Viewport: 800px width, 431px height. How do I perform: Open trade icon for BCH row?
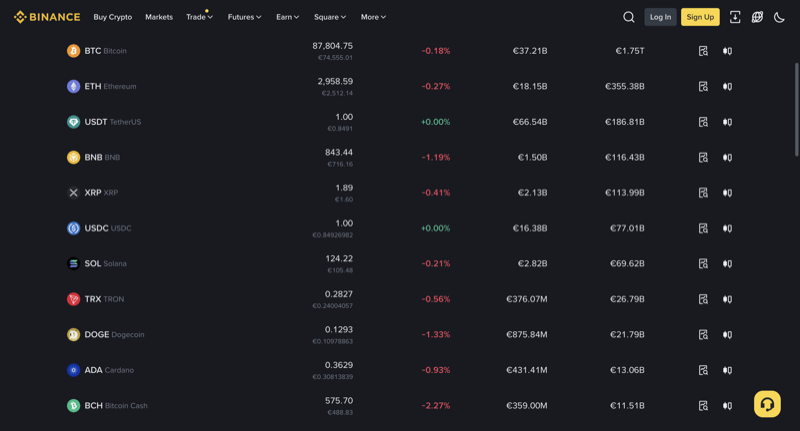point(728,405)
